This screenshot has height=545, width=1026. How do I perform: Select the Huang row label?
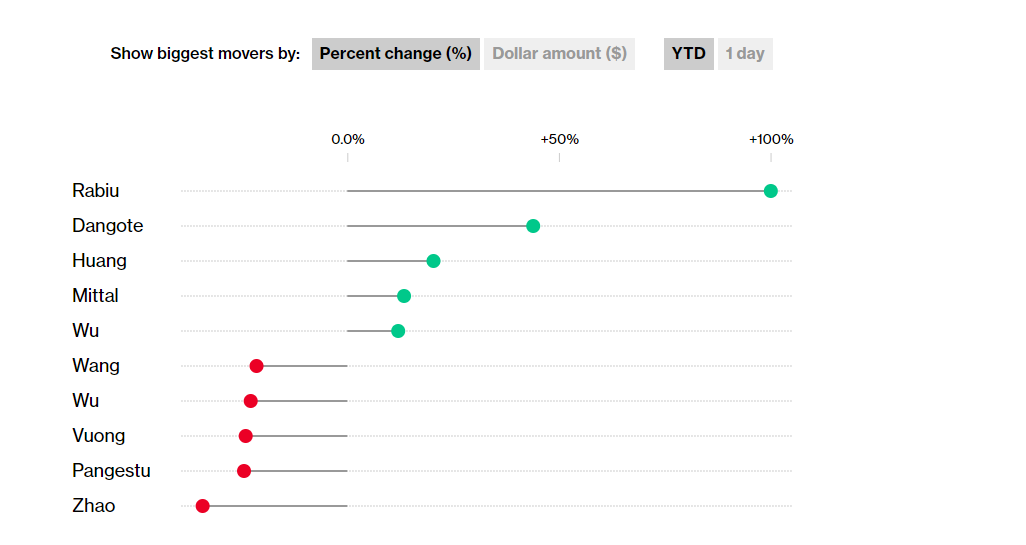(100, 261)
